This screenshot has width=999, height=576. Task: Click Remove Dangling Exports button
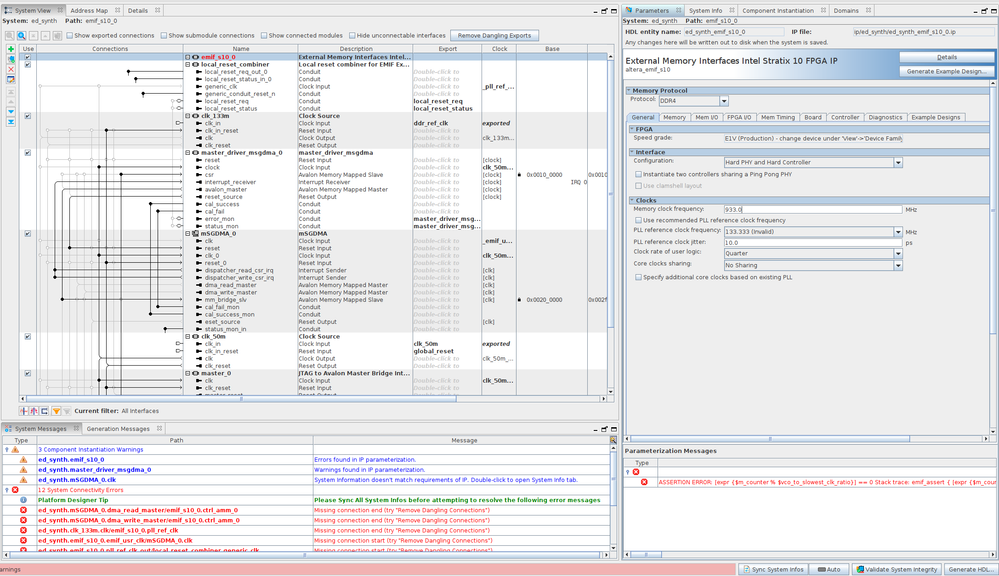(496, 35)
